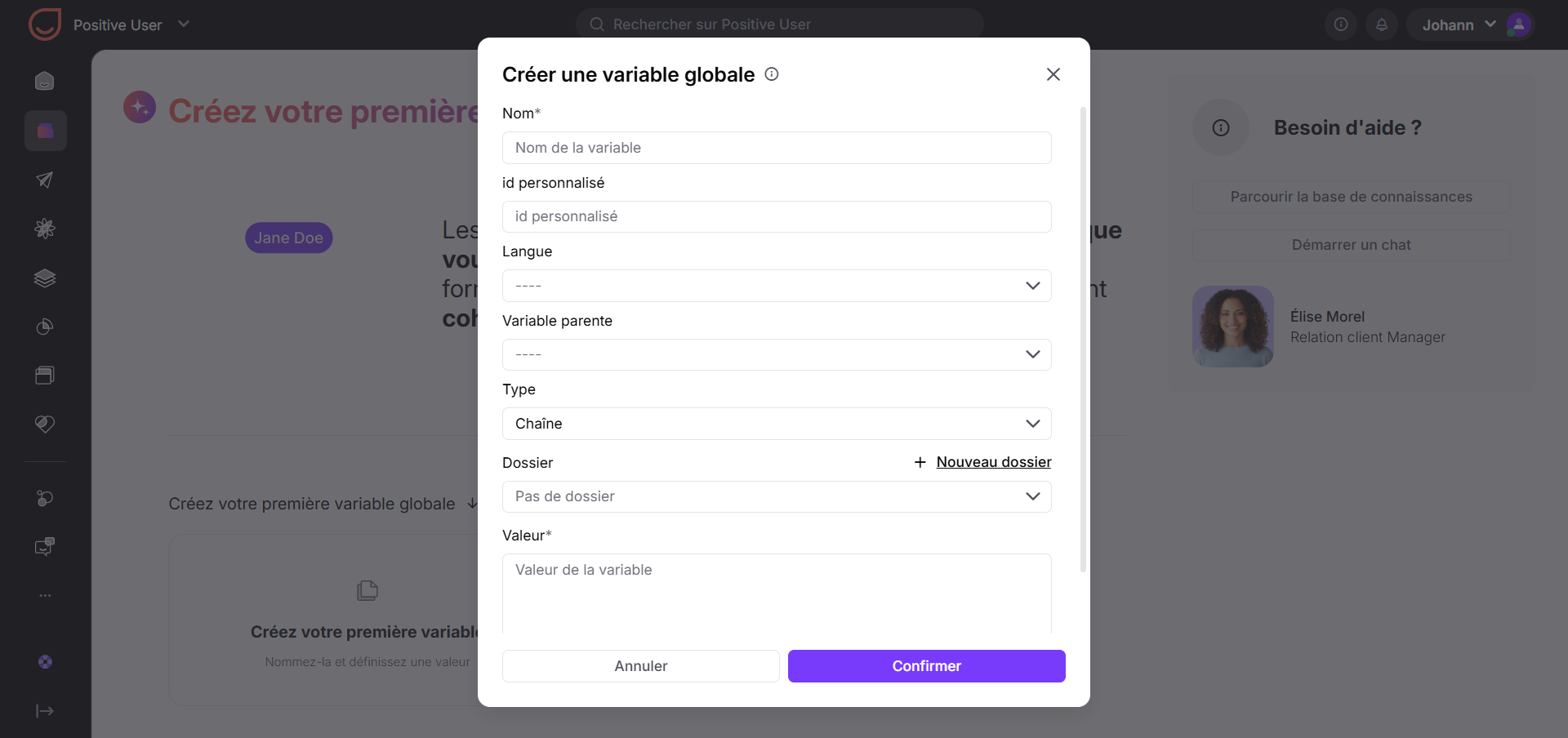Click the info icon beside the dialog title
1568x738 pixels.
coord(772,74)
